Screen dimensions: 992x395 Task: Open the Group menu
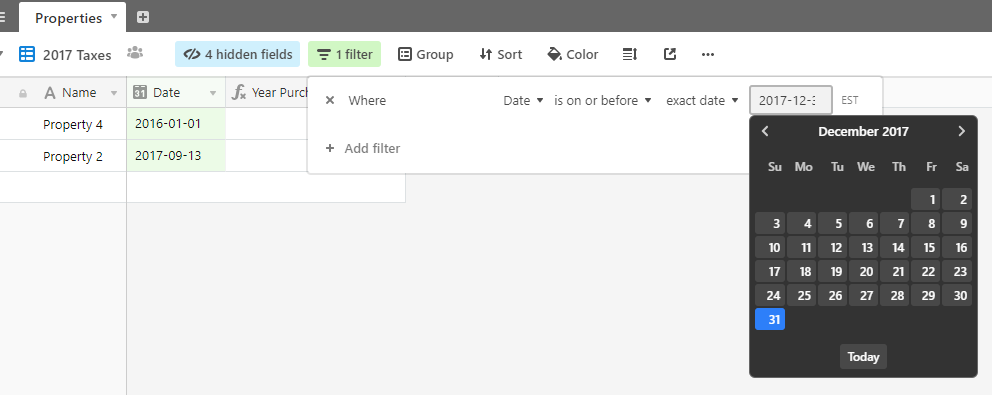[425, 54]
